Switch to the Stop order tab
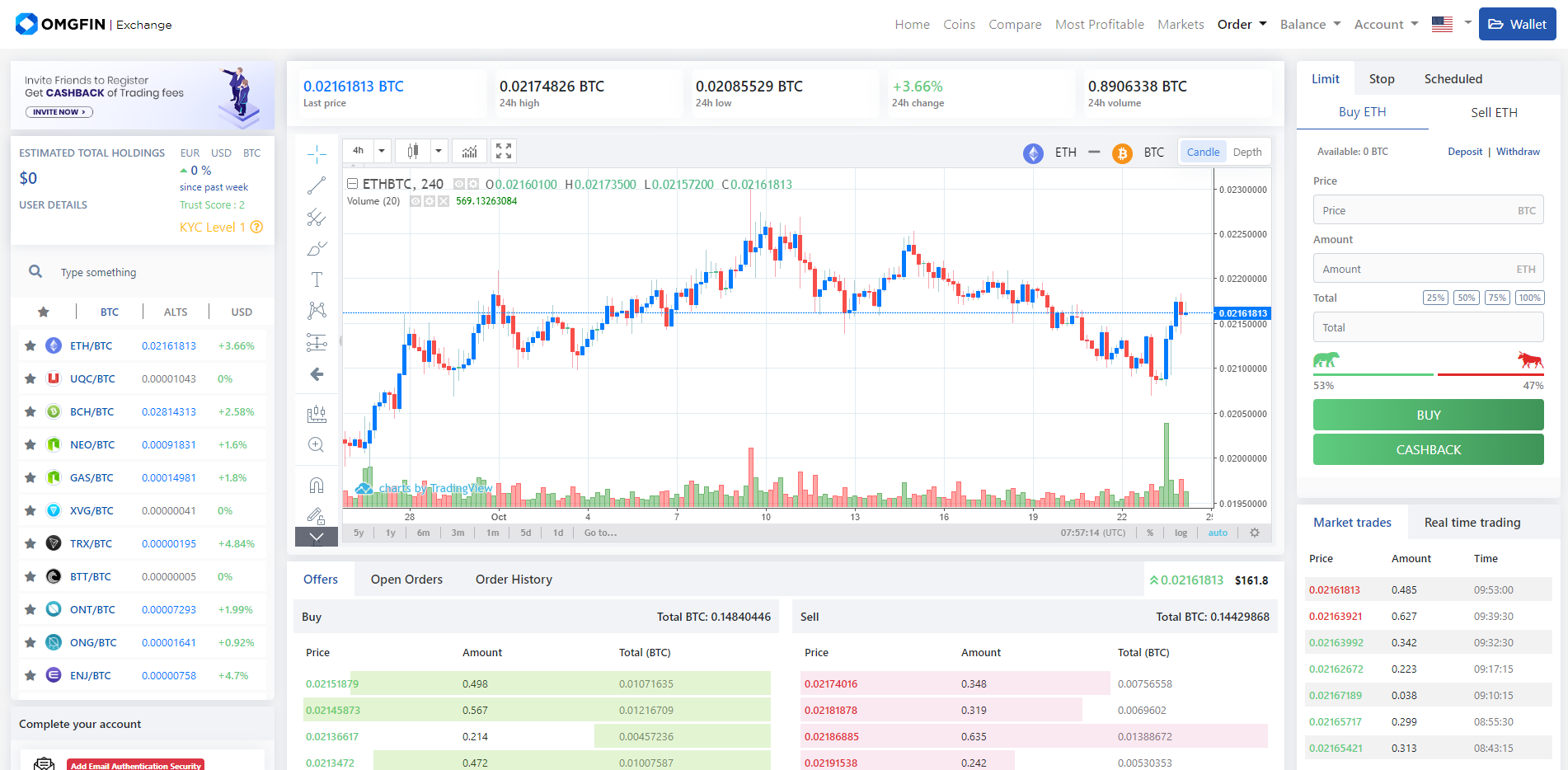1568x770 pixels. coord(1382,79)
